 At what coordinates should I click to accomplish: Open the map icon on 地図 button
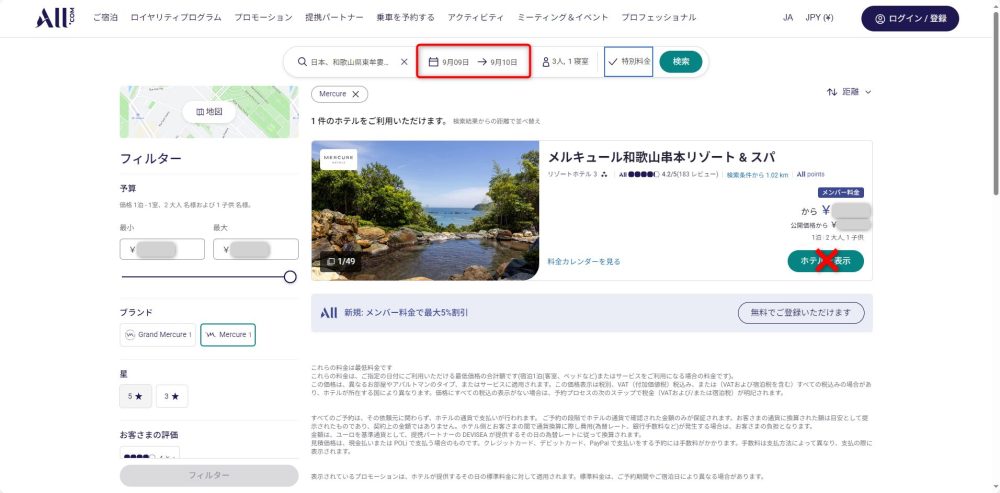[x=200, y=112]
